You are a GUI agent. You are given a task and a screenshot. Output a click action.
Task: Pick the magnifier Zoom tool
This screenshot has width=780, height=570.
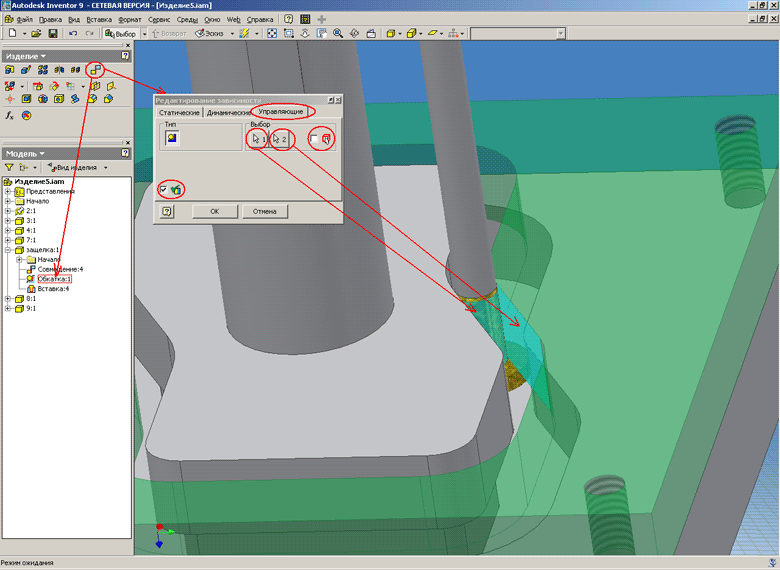tap(338, 33)
